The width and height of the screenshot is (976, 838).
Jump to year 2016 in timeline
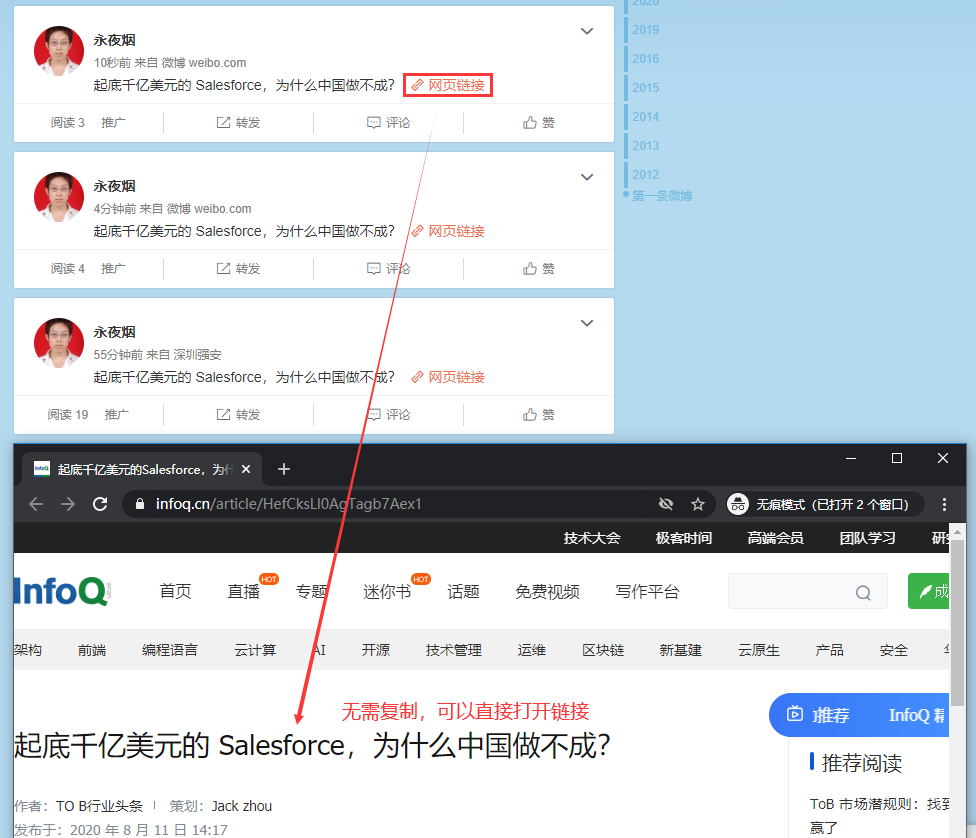coord(645,59)
